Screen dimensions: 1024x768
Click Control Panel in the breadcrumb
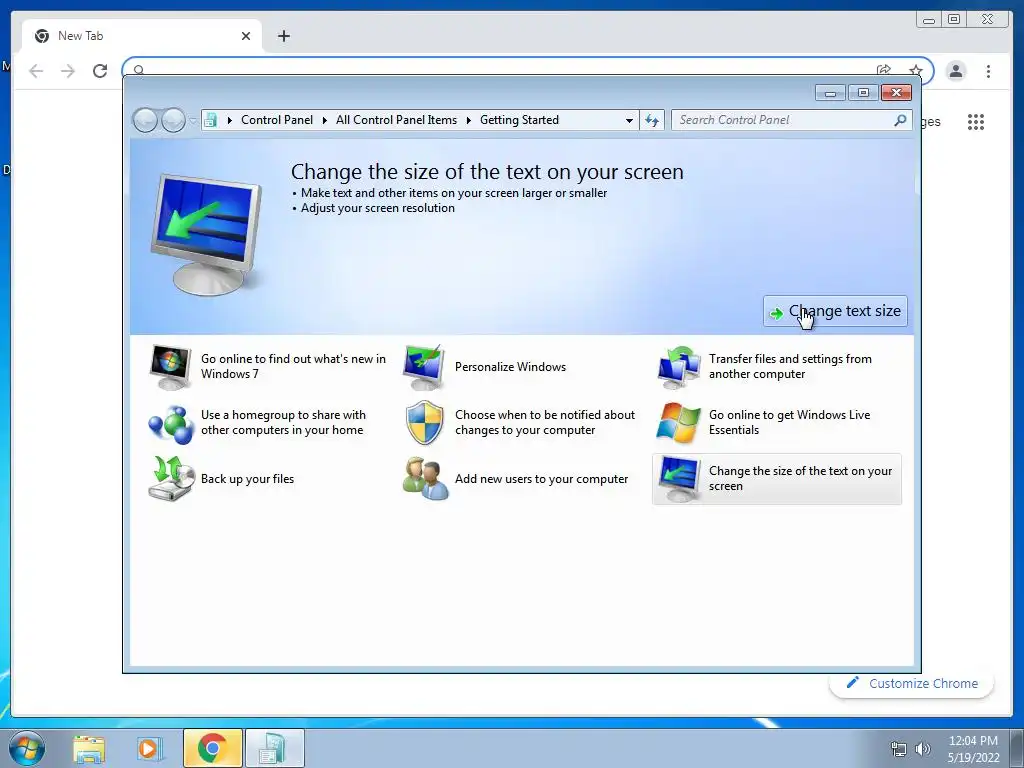point(277,120)
